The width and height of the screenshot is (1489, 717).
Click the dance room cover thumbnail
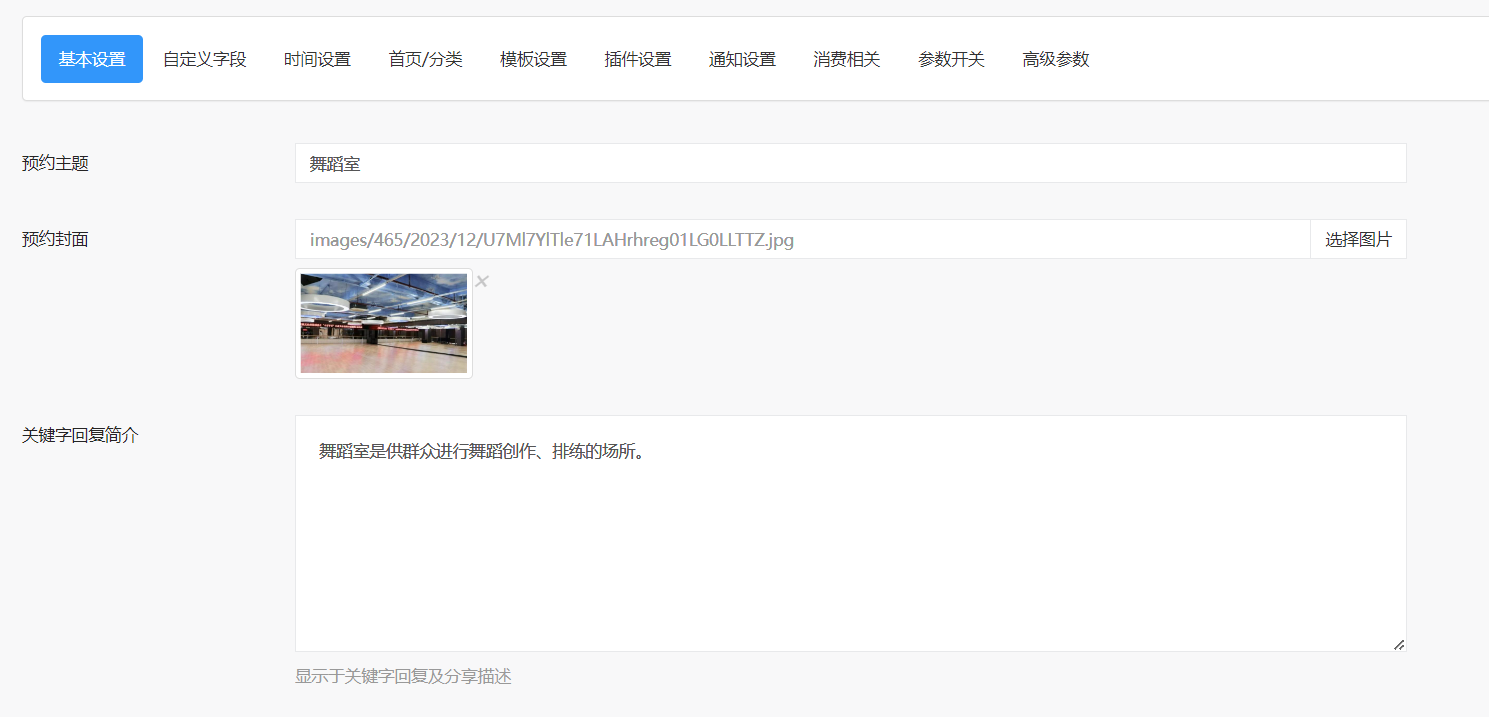click(x=384, y=323)
